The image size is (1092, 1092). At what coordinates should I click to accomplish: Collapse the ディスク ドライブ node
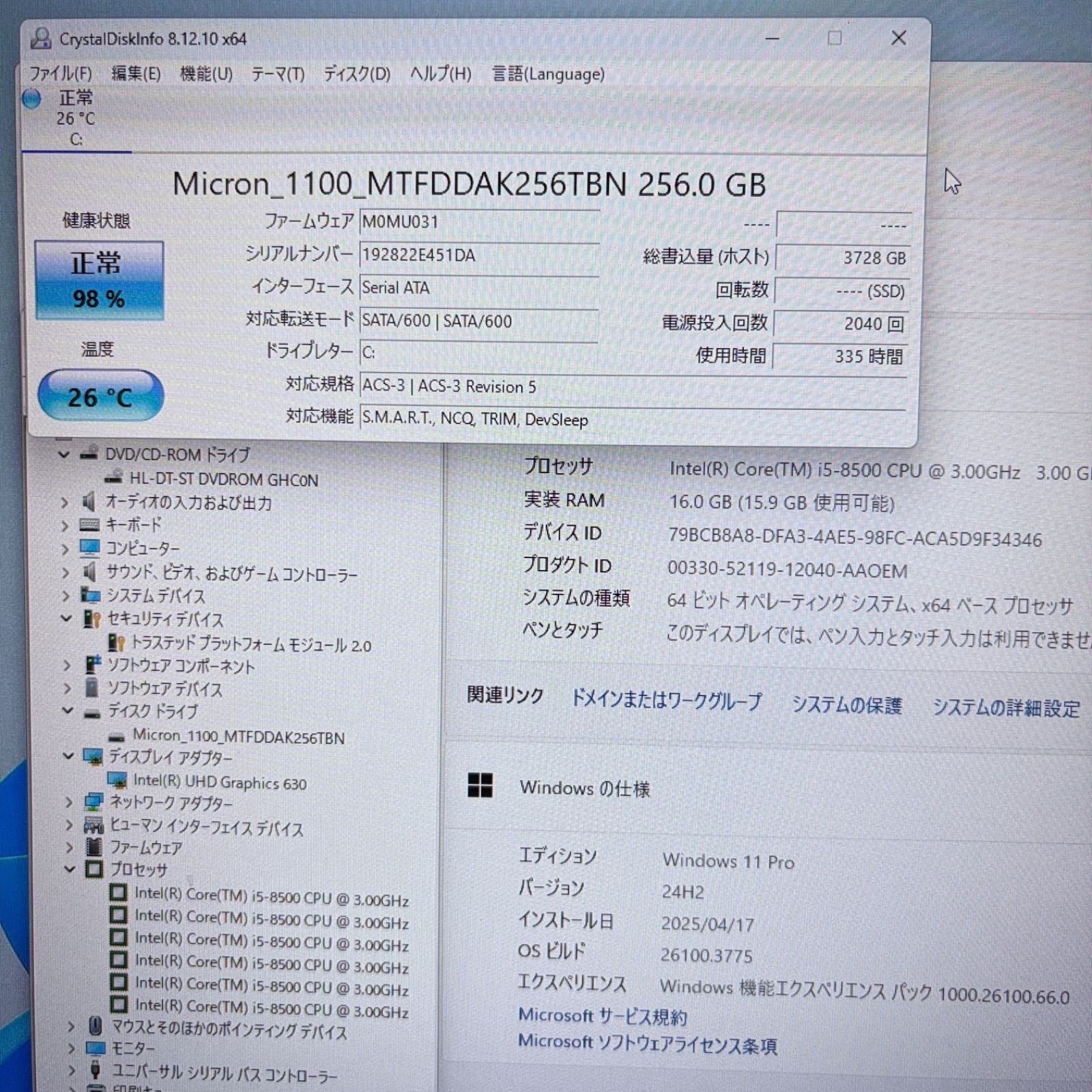coord(68,710)
